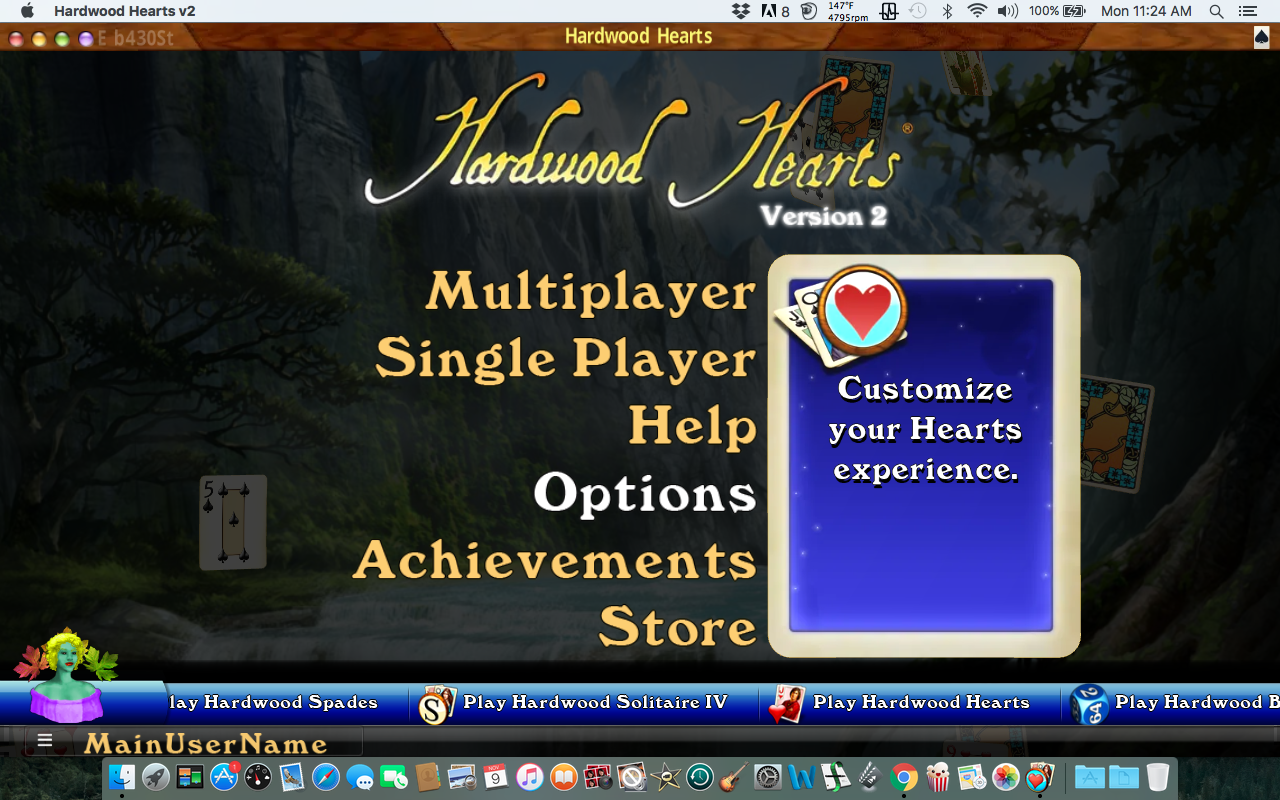This screenshot has height=800, width=1280.
Task: Launch Safari from the Dock
Action: point(326,777)
